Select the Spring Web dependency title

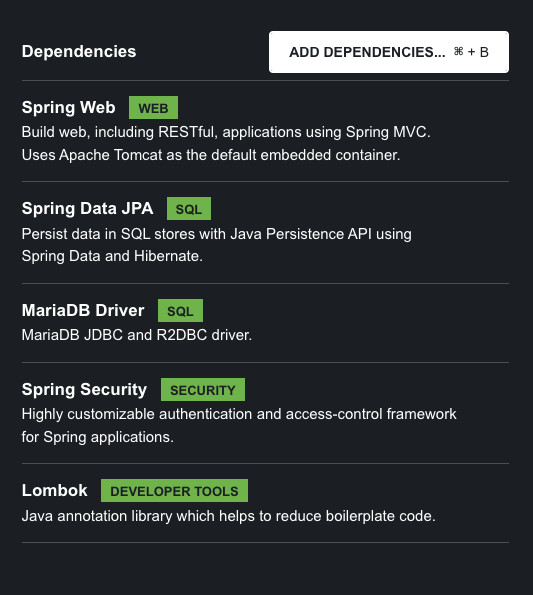pyautogui.click(x=69, y=107)
